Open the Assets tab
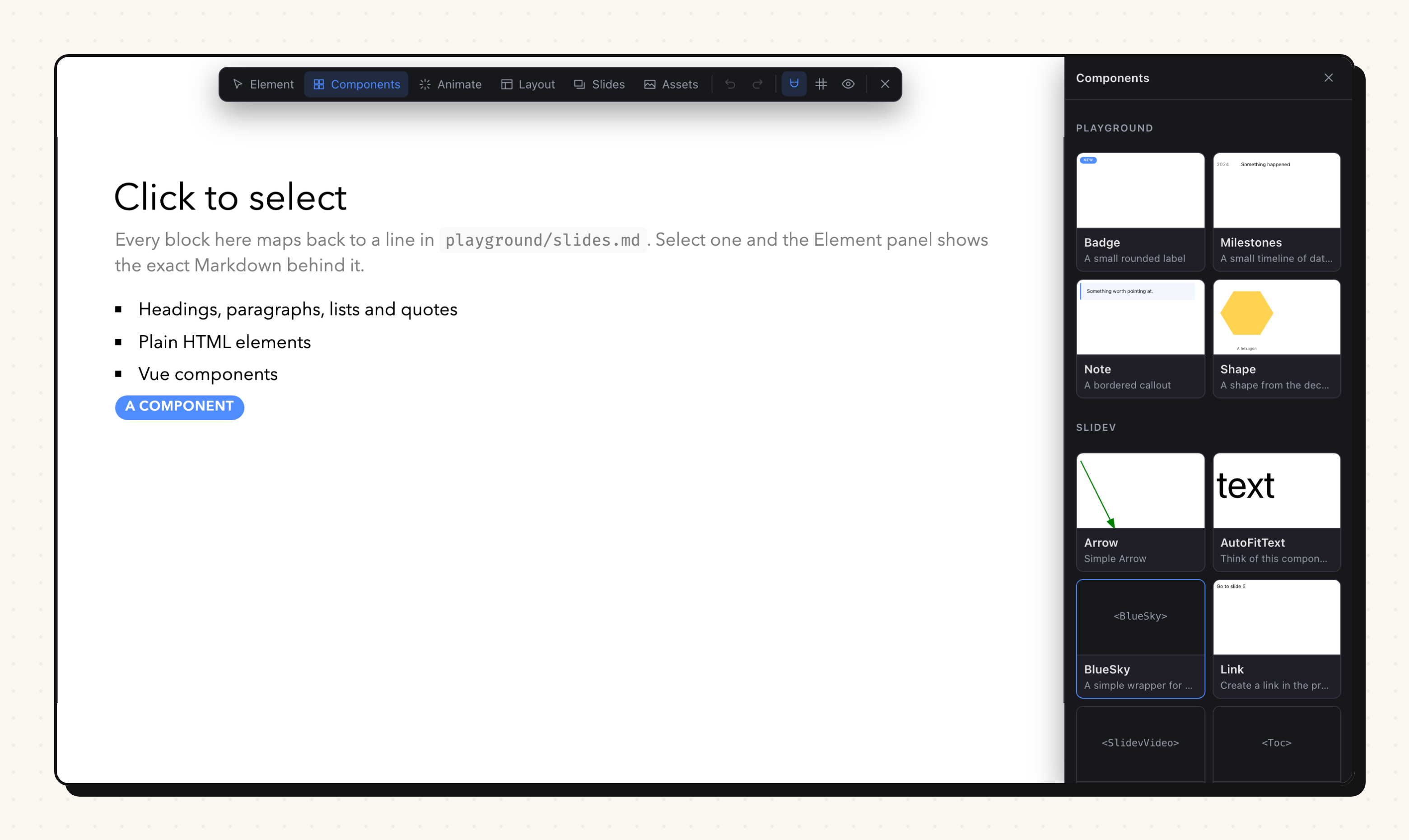Viewport: 1409px width, 840px height. (671, 84)
